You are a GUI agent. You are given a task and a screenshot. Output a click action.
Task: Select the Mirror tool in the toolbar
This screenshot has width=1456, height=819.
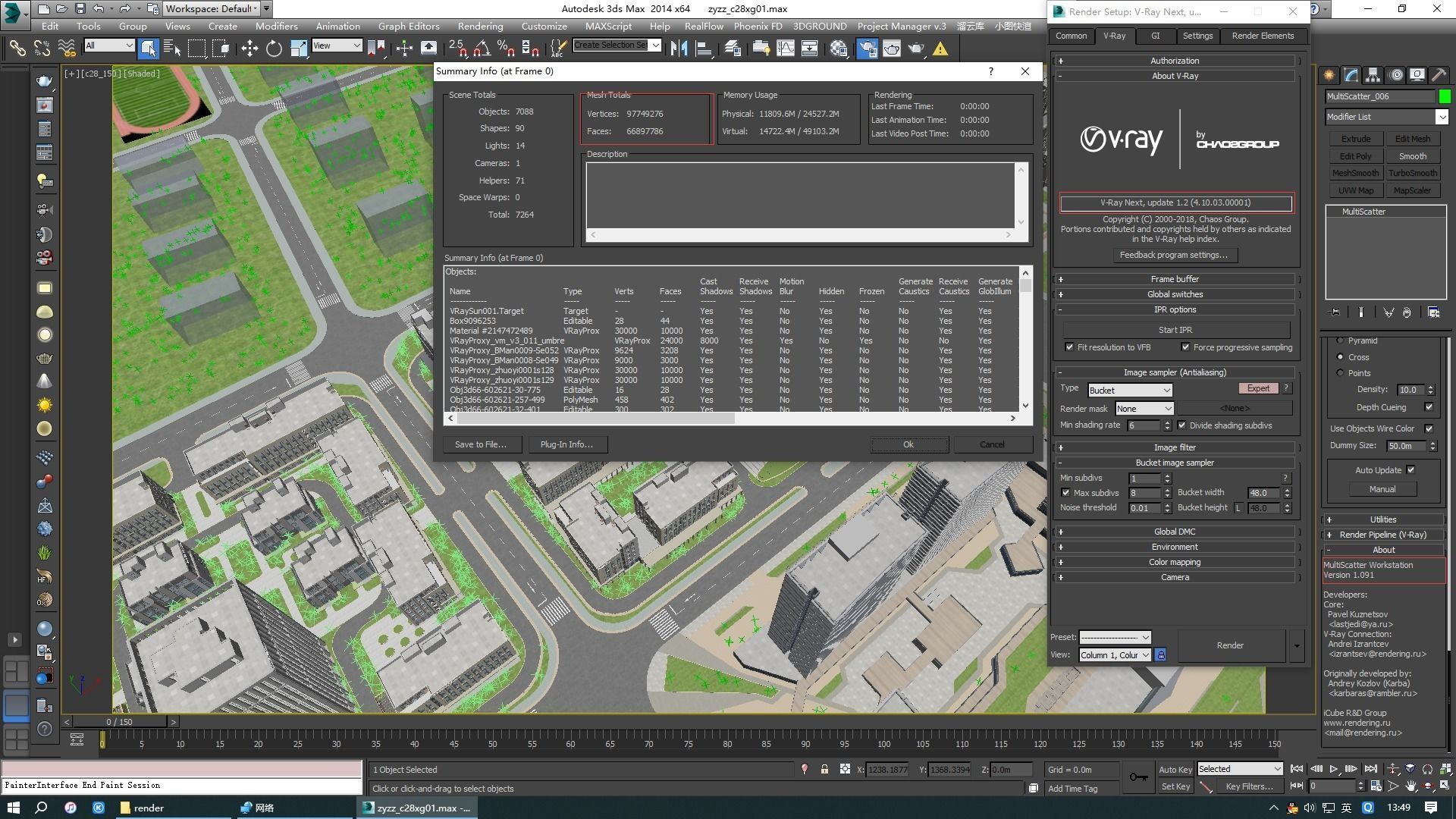coord(679,48)
